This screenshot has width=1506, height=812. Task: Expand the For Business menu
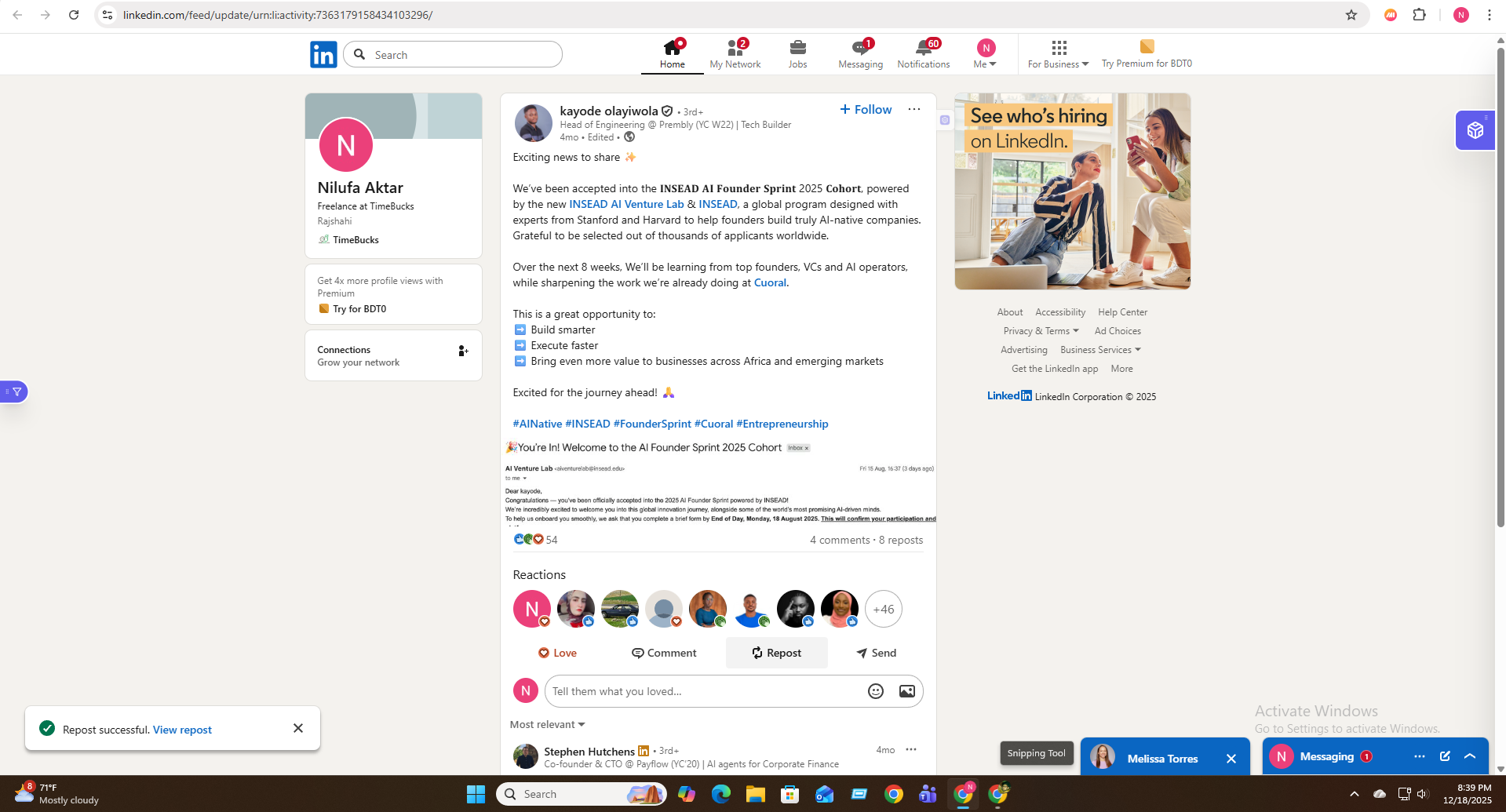pyautogui.click(x=1059, y=54)
